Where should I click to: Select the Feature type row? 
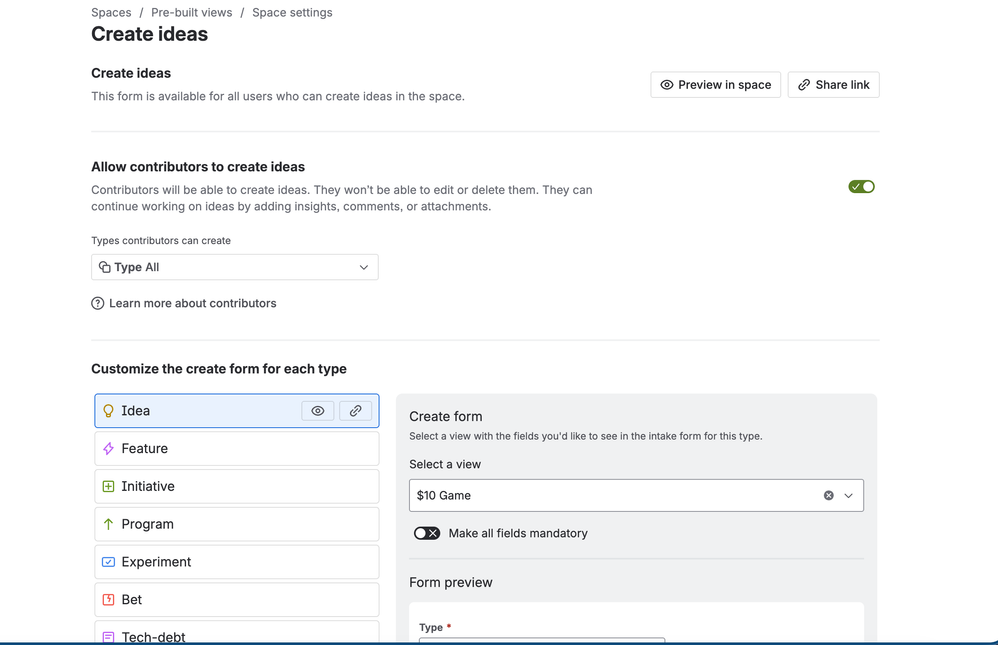pos(237,449)
